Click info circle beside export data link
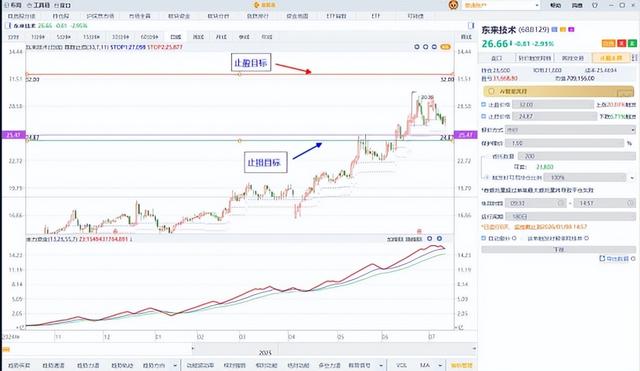This screenshot has height=371, width=640. 633,259
